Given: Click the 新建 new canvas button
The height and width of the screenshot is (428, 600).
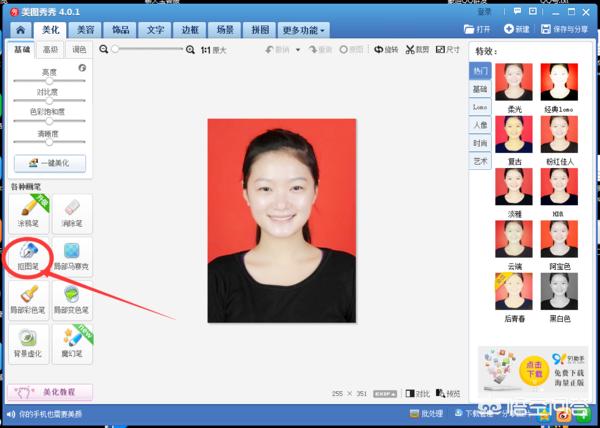Looking at the screenshot, I should (x=517, y=29).
